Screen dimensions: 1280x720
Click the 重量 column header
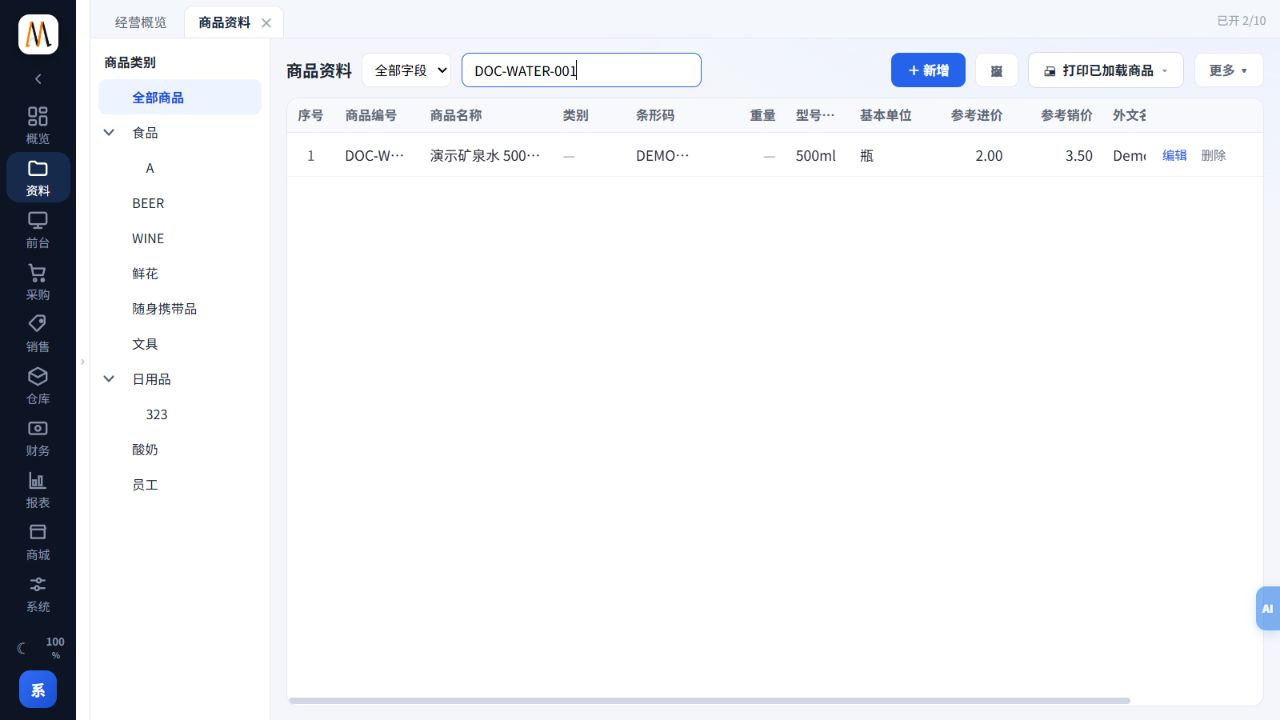(x=763, y=115)
